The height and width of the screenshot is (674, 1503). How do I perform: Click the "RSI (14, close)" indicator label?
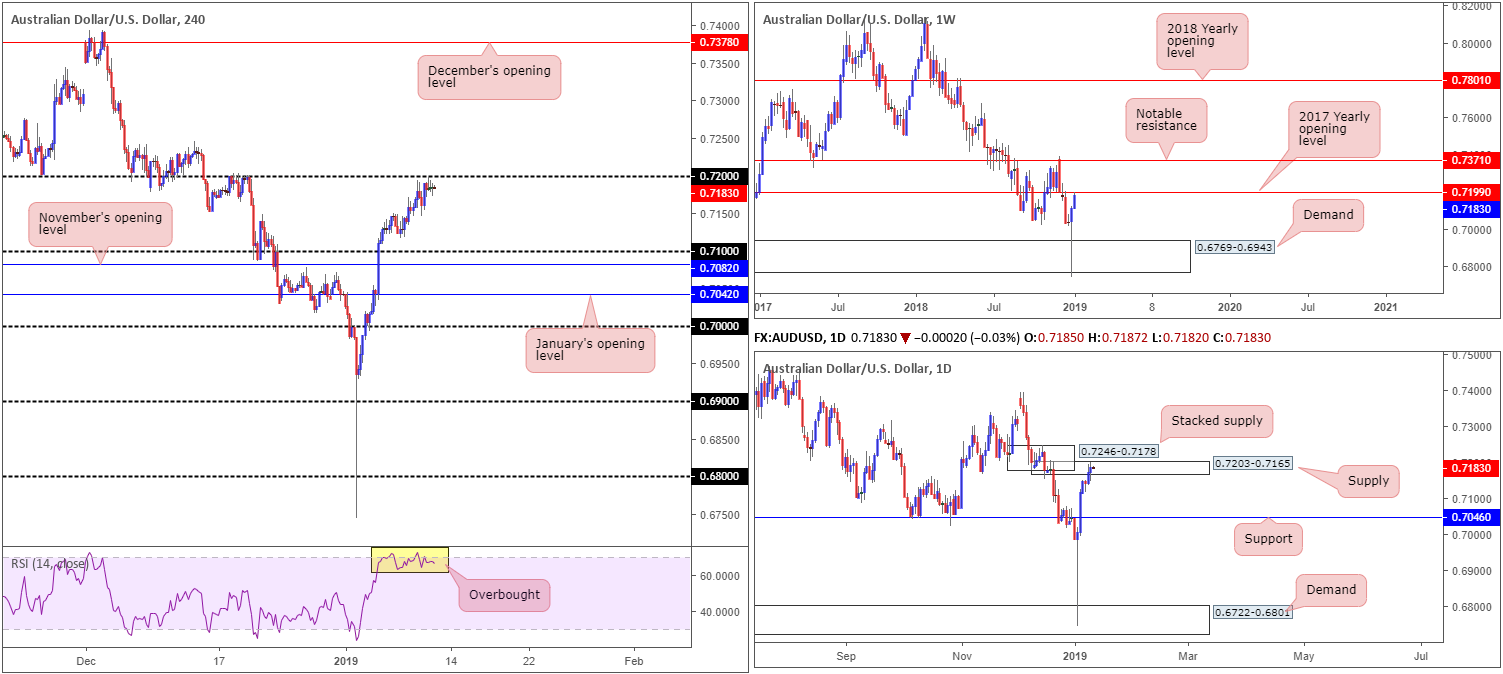click(50, 564)
